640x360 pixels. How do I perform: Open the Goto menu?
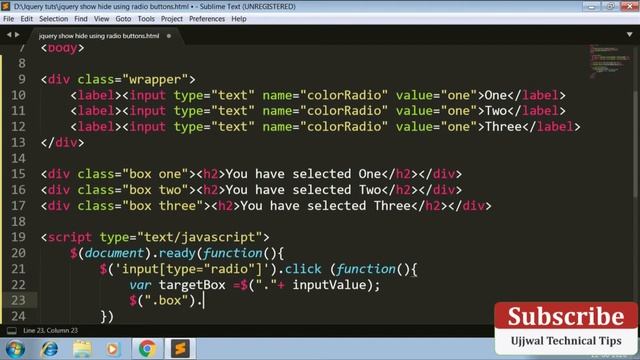[x=123, y=19]
